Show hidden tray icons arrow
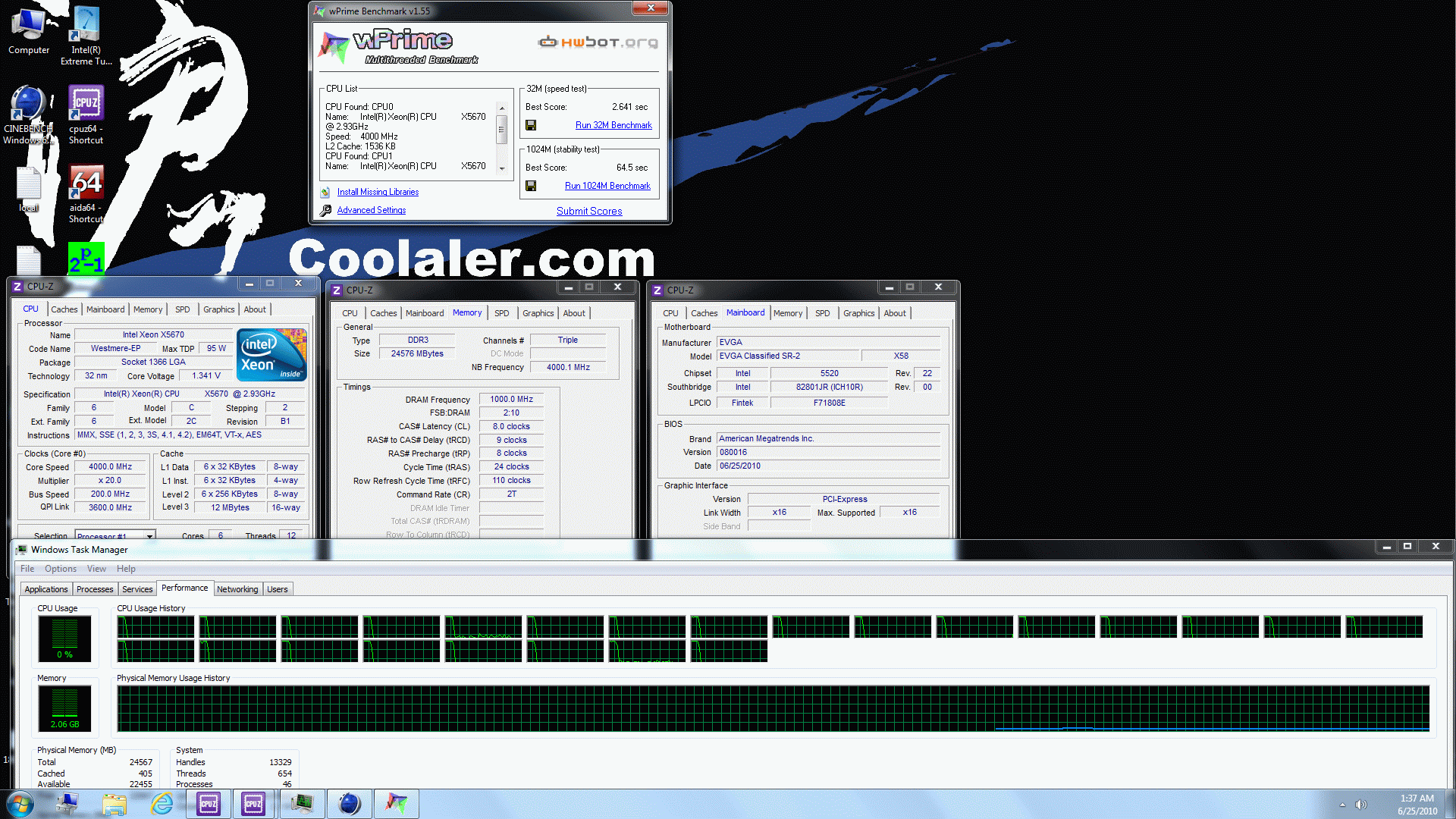Image resolution: width=1456 pixels, height=819 pixels. point(1342,805)
